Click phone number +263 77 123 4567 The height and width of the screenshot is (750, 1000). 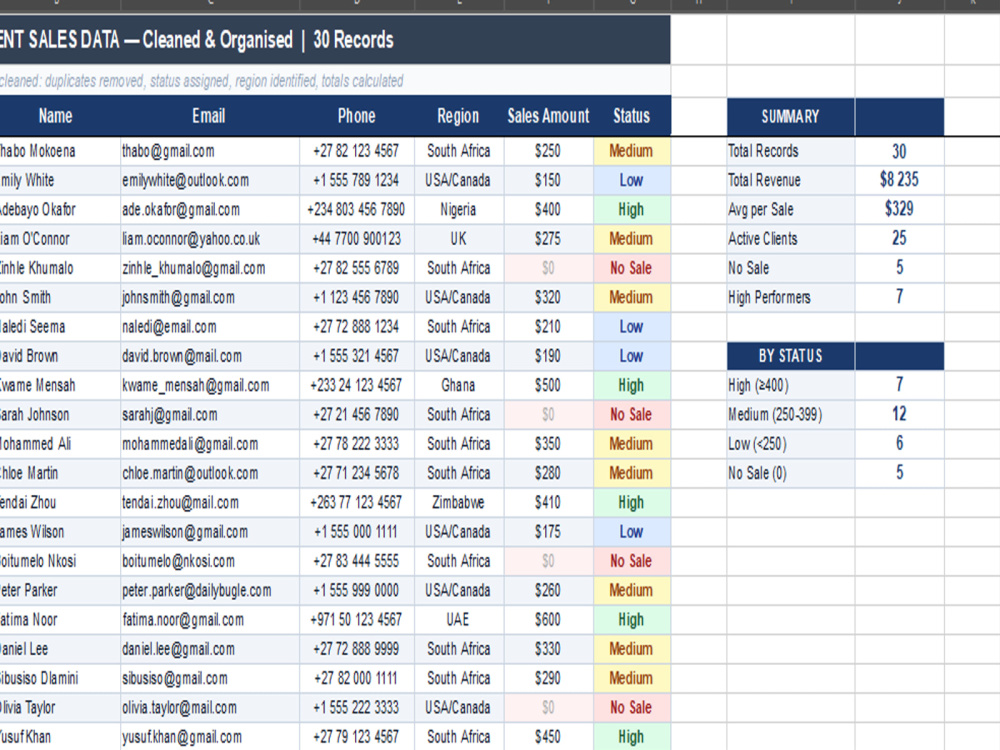pyautogui.click(x=357, y=503)
